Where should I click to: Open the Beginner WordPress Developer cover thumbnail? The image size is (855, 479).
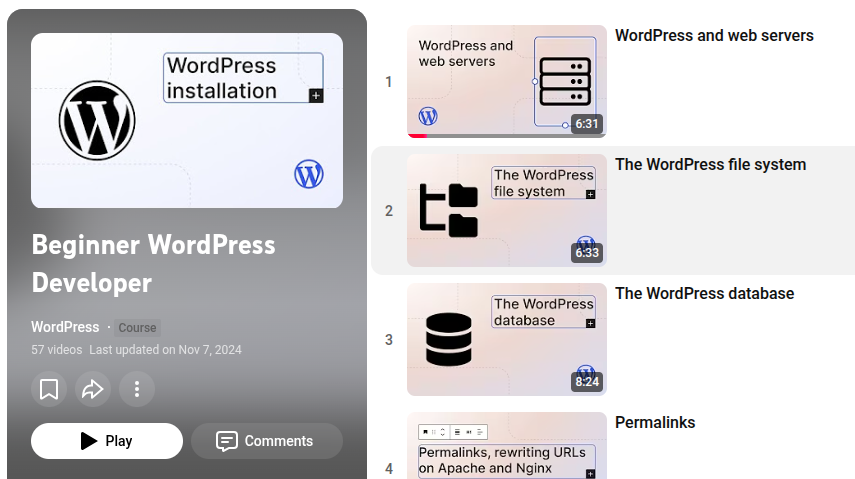point(186,120)
